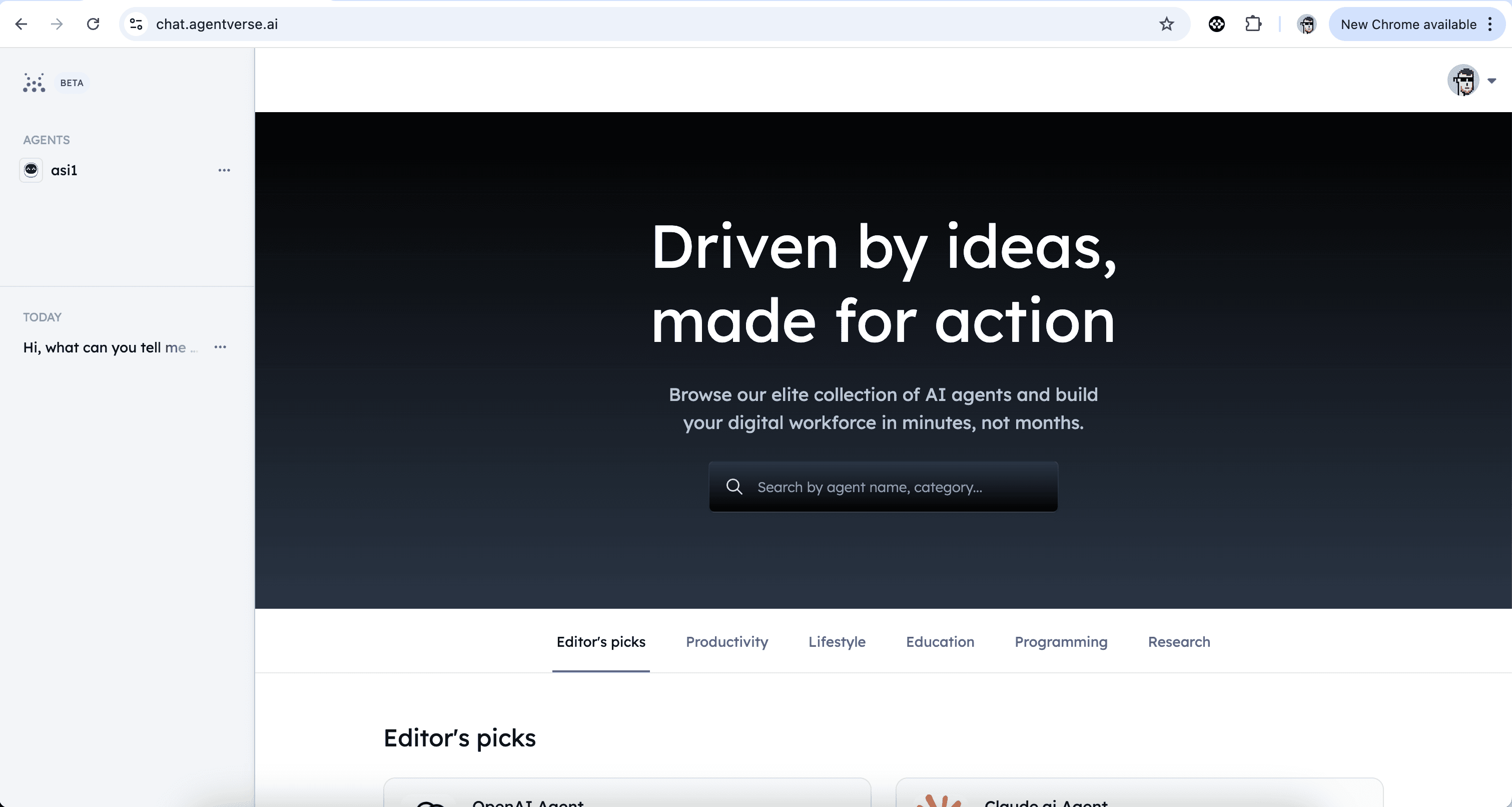This screenshot has height=807, width=1512.
Task: Click the magnifier icon in search box
Action: tap(734, 487)
